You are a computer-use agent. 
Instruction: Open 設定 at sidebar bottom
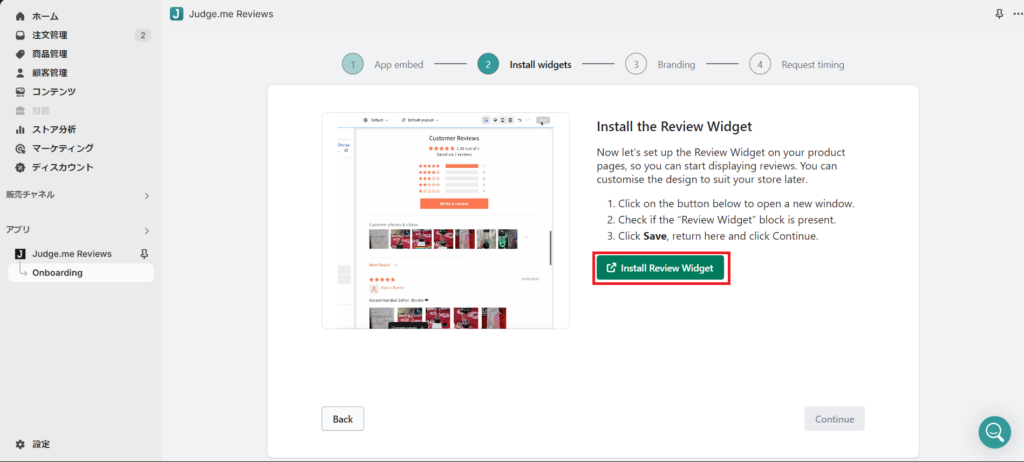click(x=41, y=444)
